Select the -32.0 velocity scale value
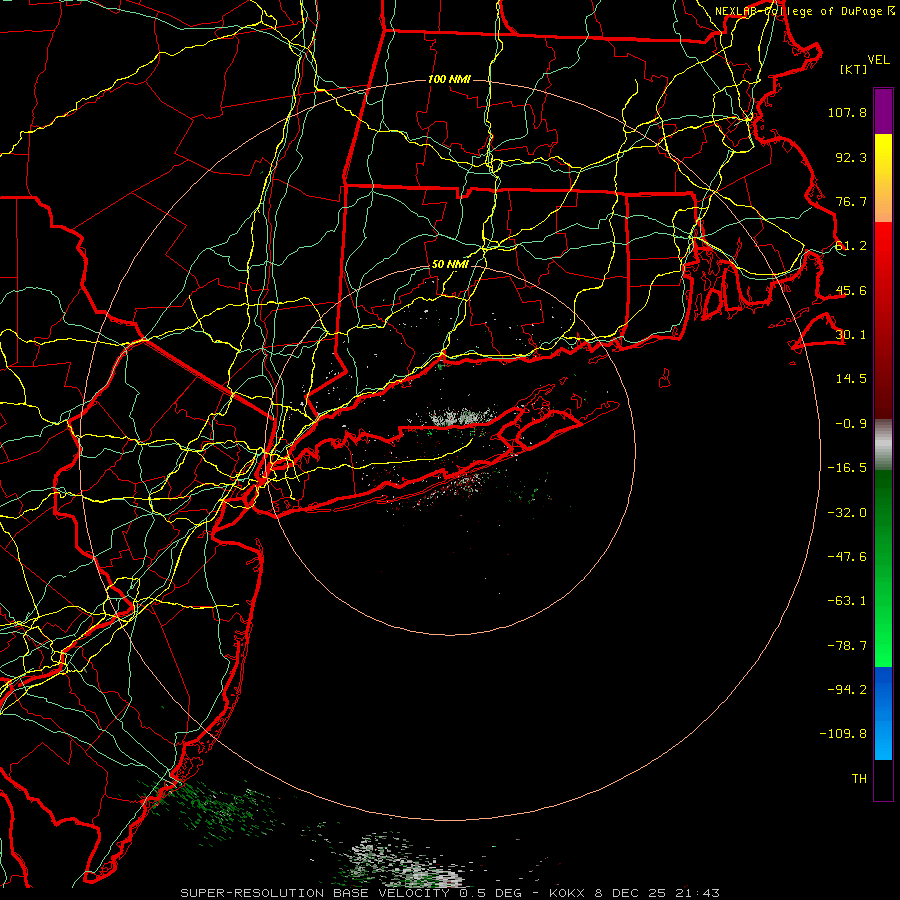This screenshot has width=900, height=900. click(847, 513)
